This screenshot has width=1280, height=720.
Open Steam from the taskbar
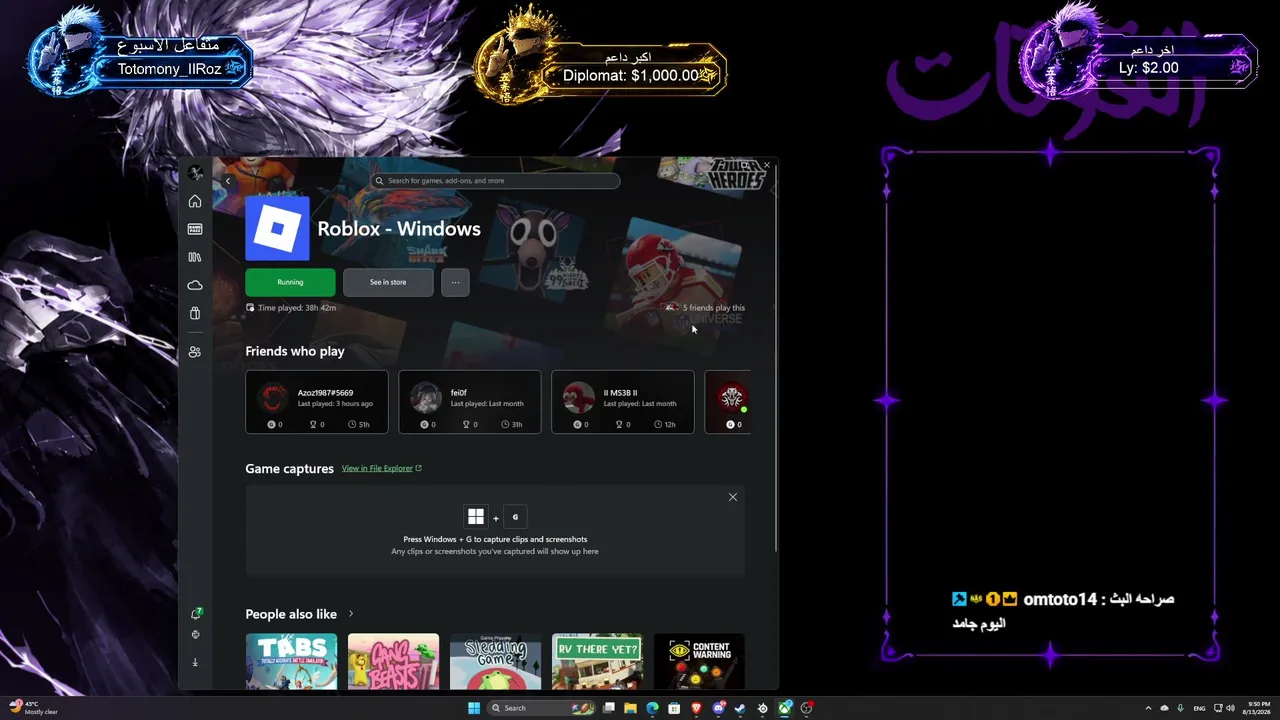[x=740, y=708]
